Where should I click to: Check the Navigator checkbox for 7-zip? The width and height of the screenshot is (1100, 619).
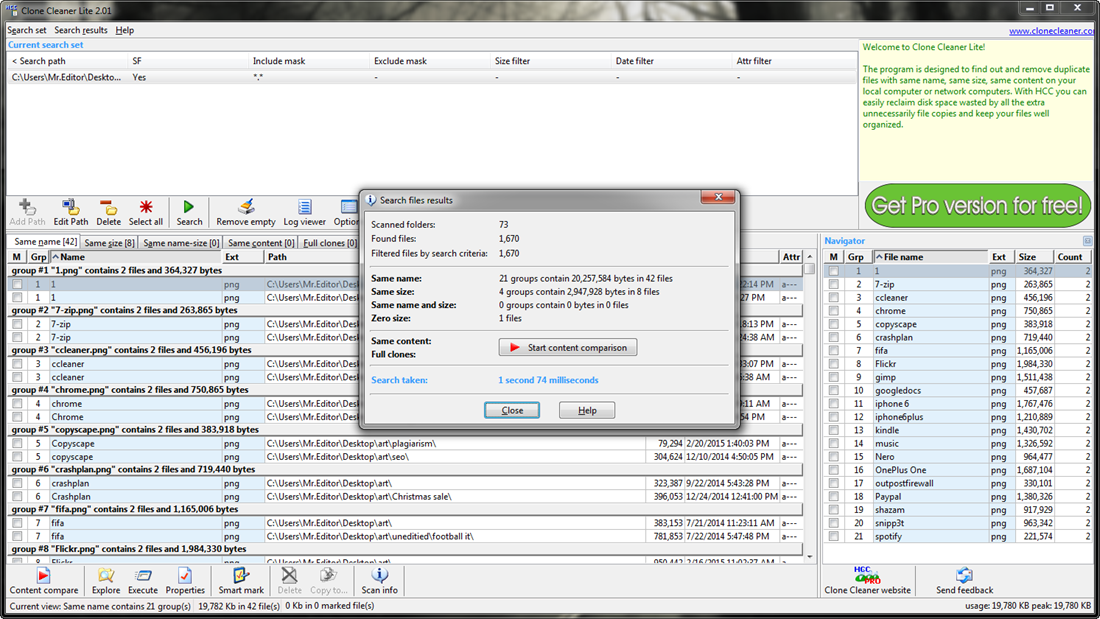(833, 284)
